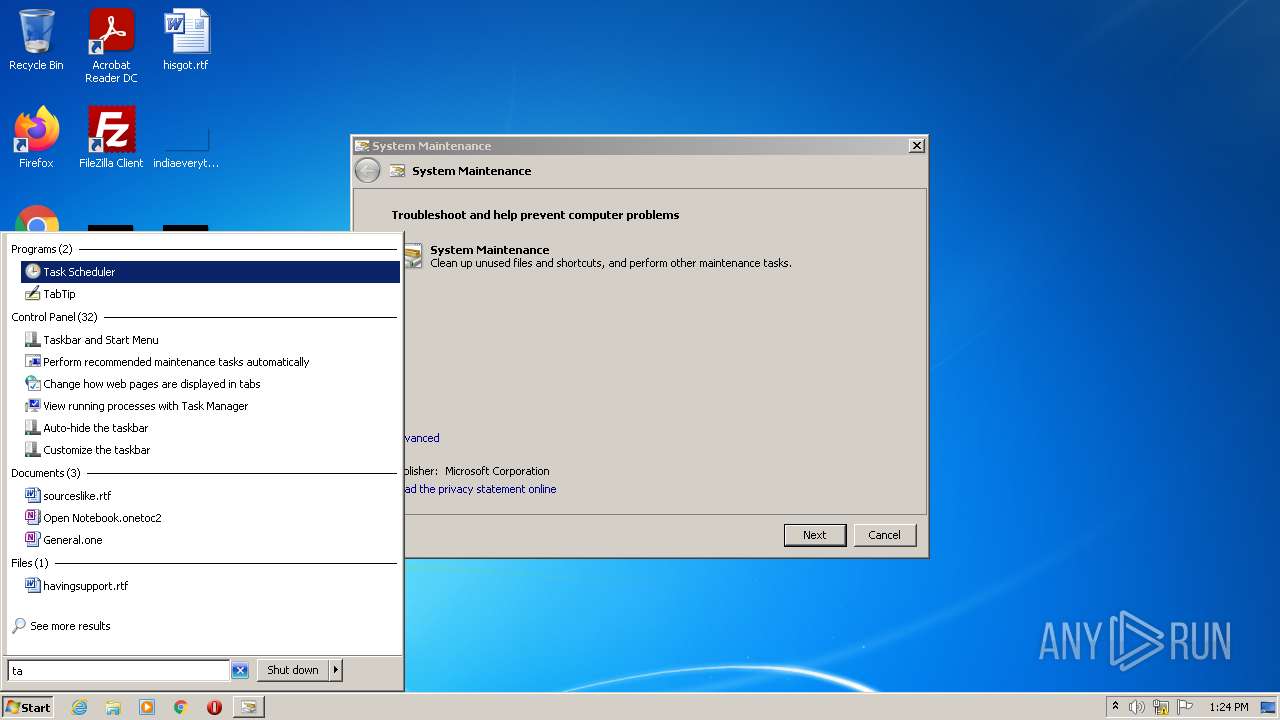The image size is (1280, 720).
Task: Click the Show desktop button
Action: click(1269, 707)
